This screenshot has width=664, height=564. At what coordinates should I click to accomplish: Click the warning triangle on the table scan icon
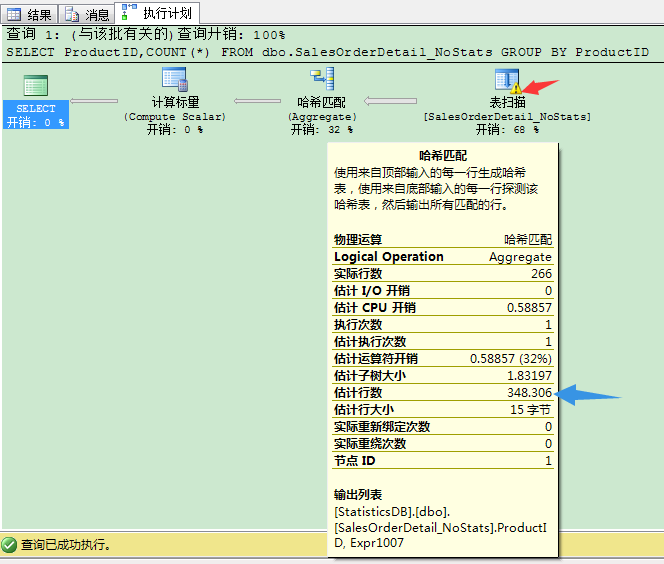point(516,88)
